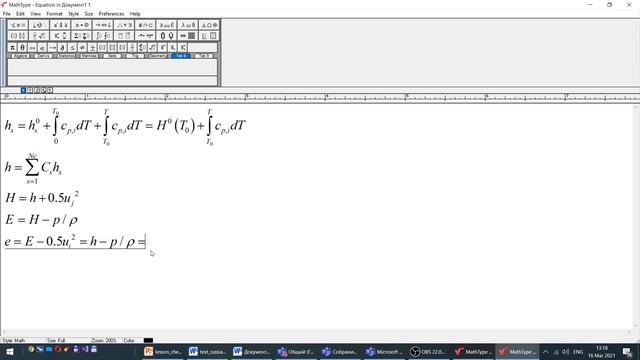Viewport: 640px width, 360px height.
Task: Open the lesson PowerPoint in the taskbar
Action: 162,351
